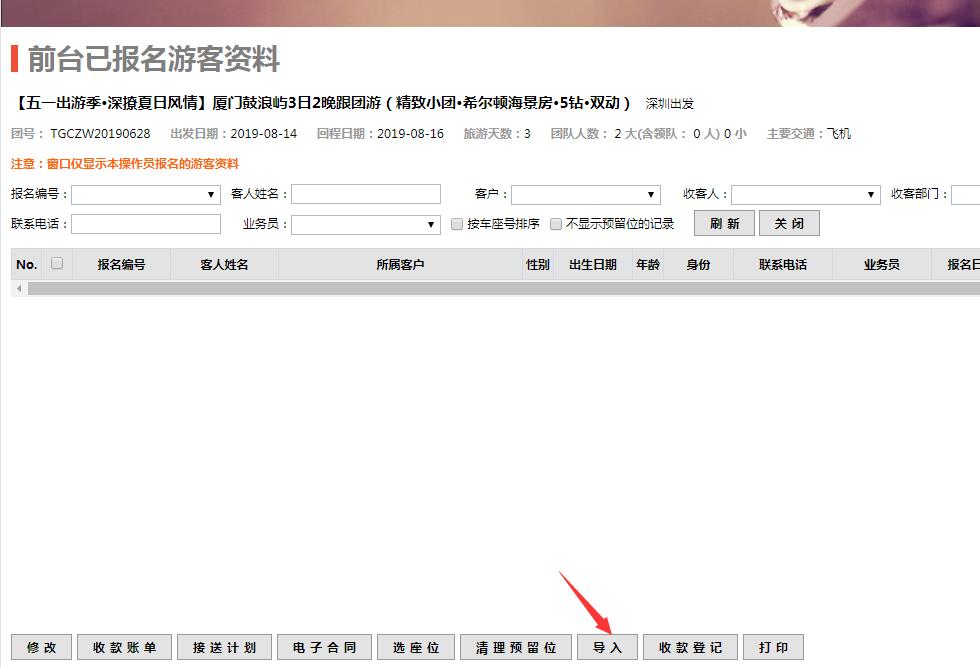Toggle 不显示预留位的记录 checkbox
The height and width of the screenshot is (667, 980).
coord(556,224)
